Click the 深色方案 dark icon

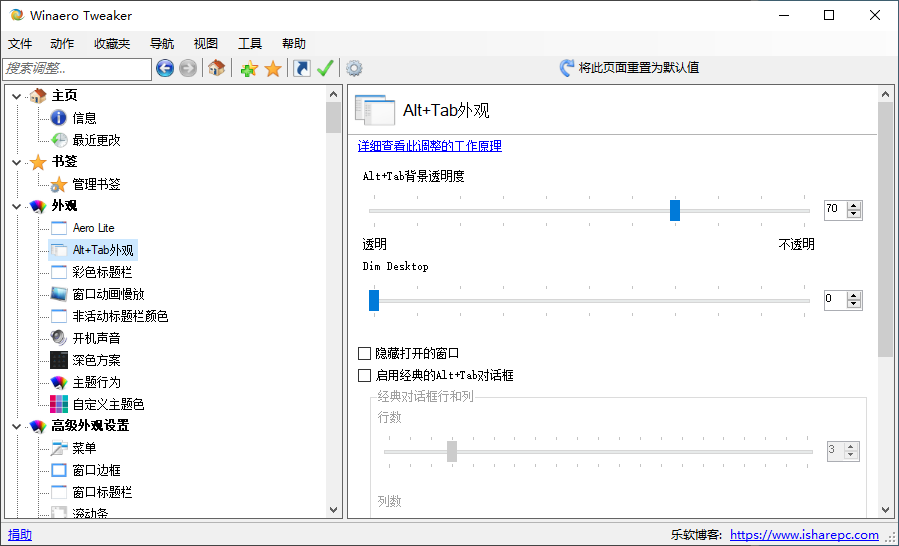point(58,360)
